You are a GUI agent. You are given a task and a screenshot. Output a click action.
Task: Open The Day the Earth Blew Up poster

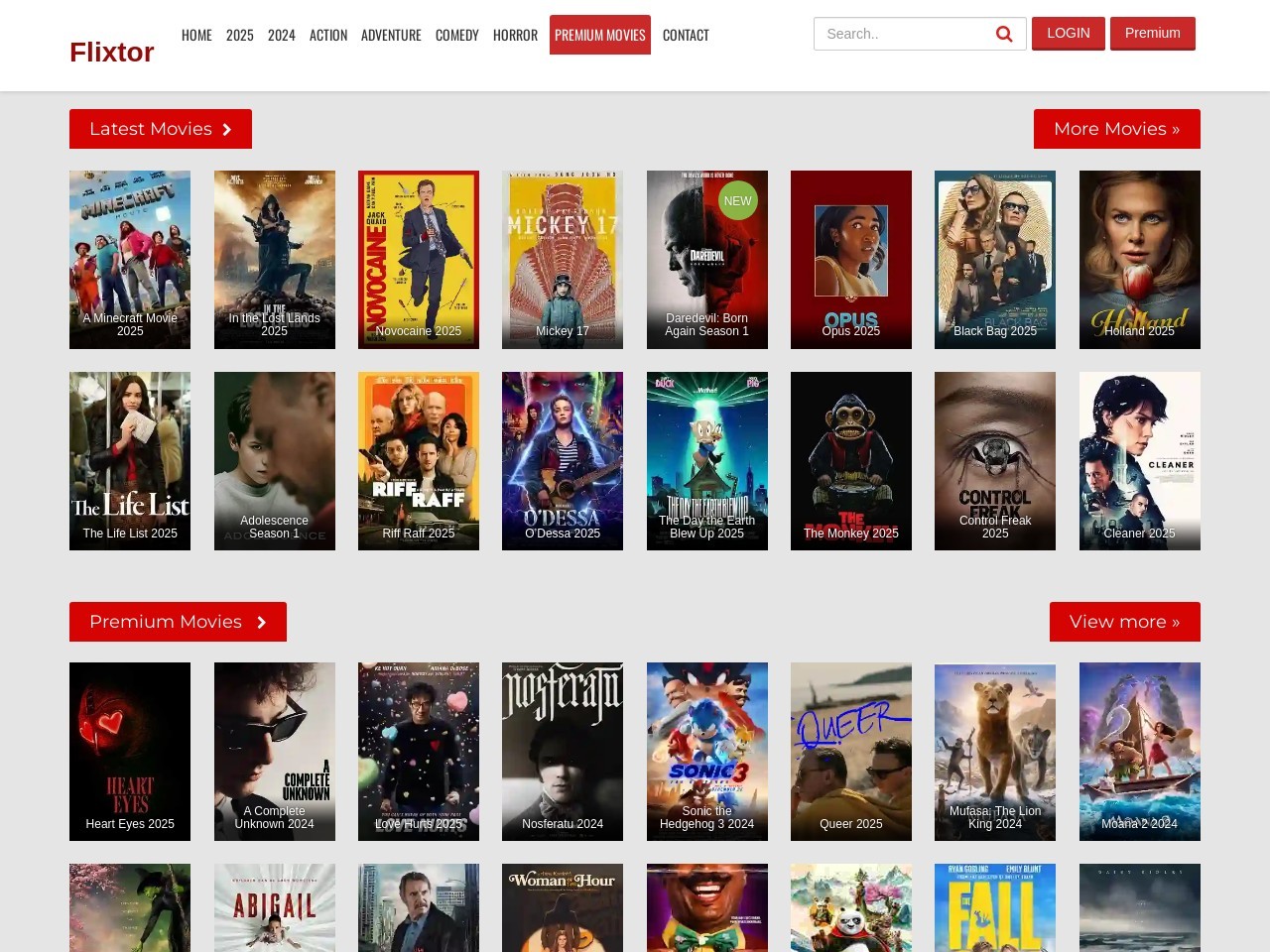point(707,461)
